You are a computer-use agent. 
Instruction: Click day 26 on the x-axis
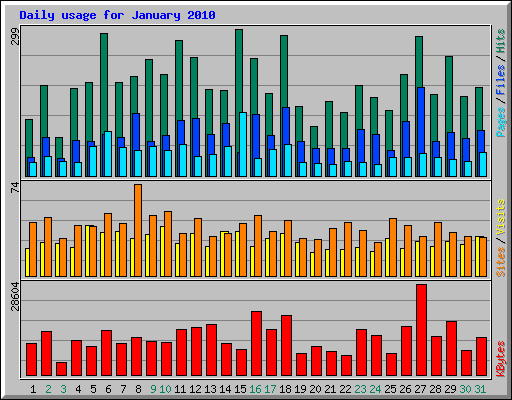(405, 389)
